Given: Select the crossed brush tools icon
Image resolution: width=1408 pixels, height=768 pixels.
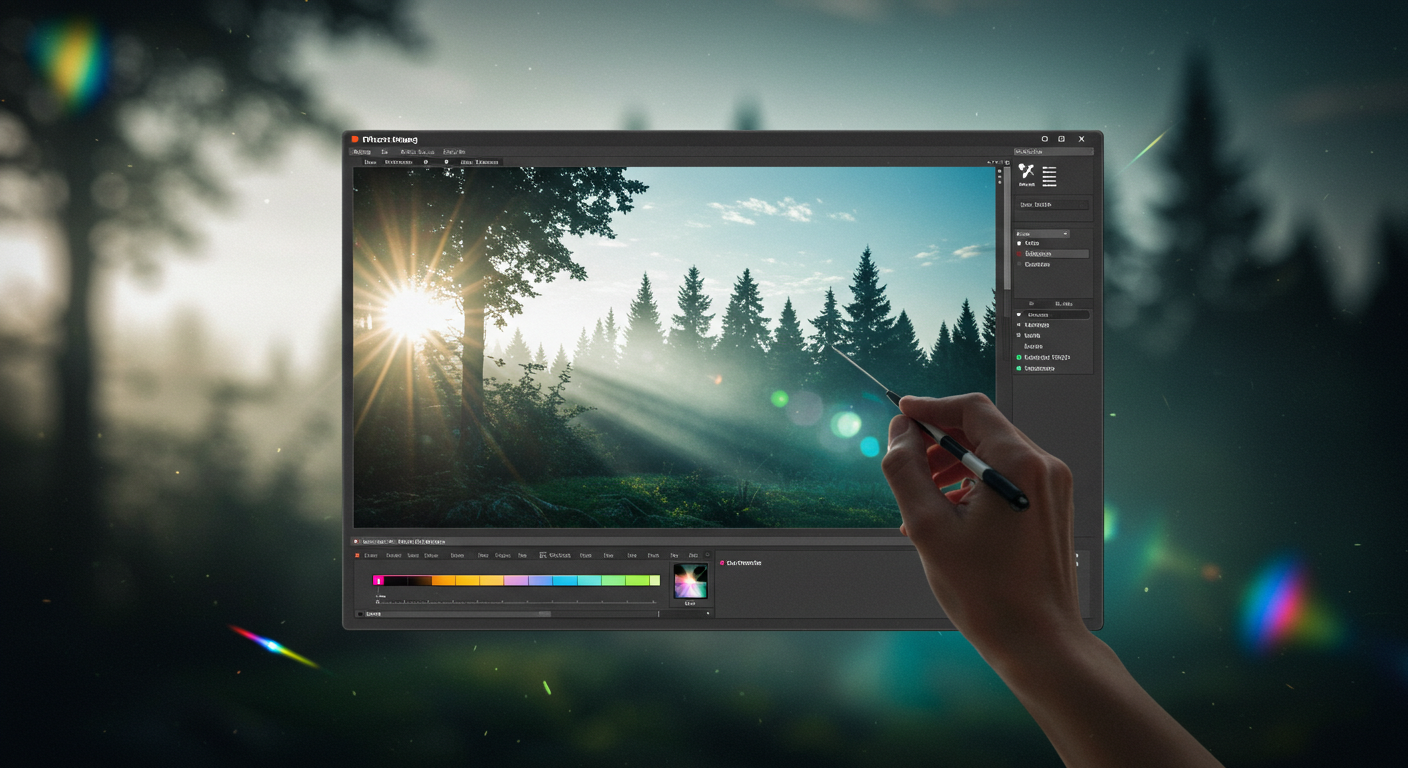Looking at the screenshot, I should click(1027, 170).
